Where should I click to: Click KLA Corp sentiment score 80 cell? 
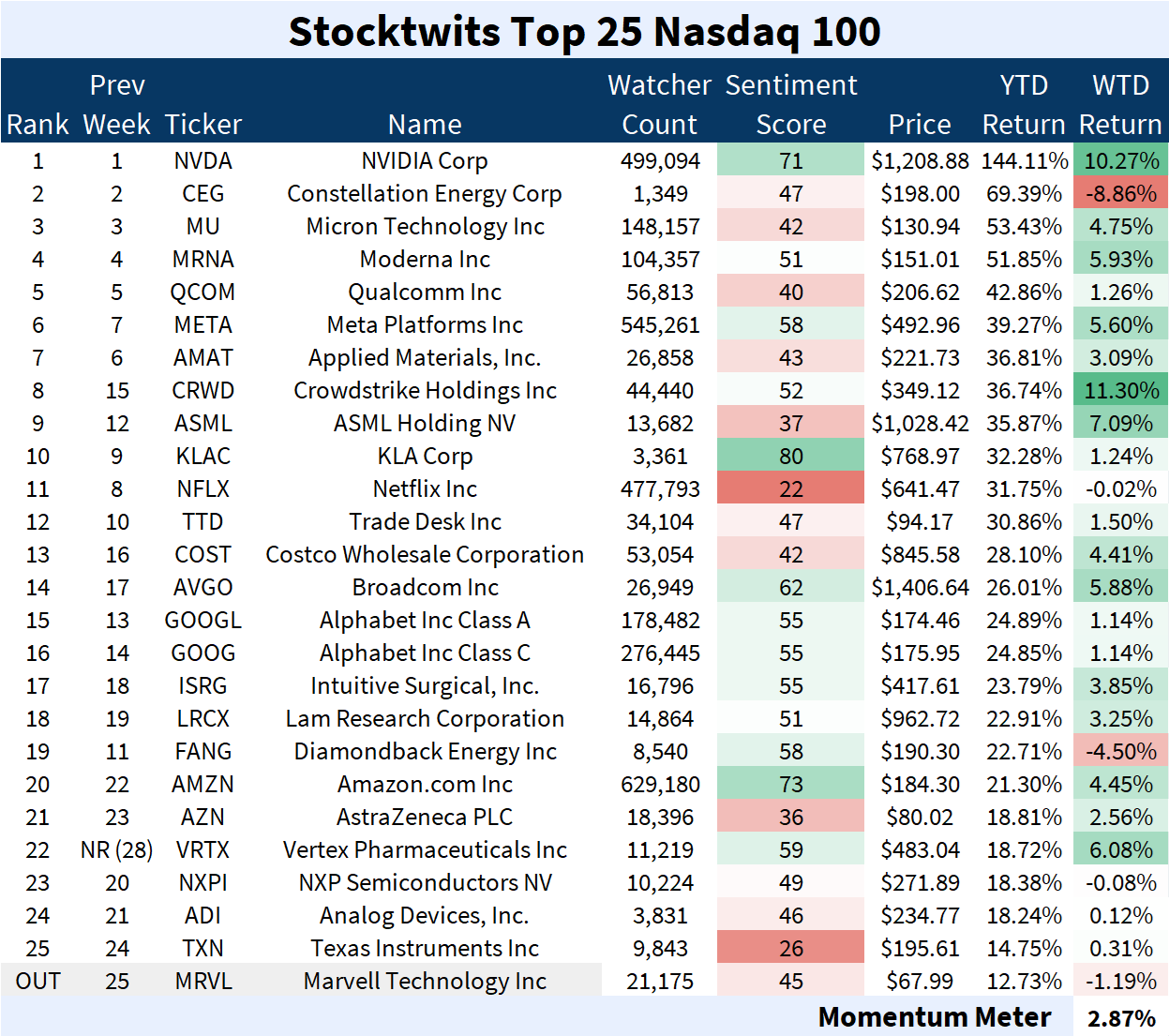(x=790, y=457)
